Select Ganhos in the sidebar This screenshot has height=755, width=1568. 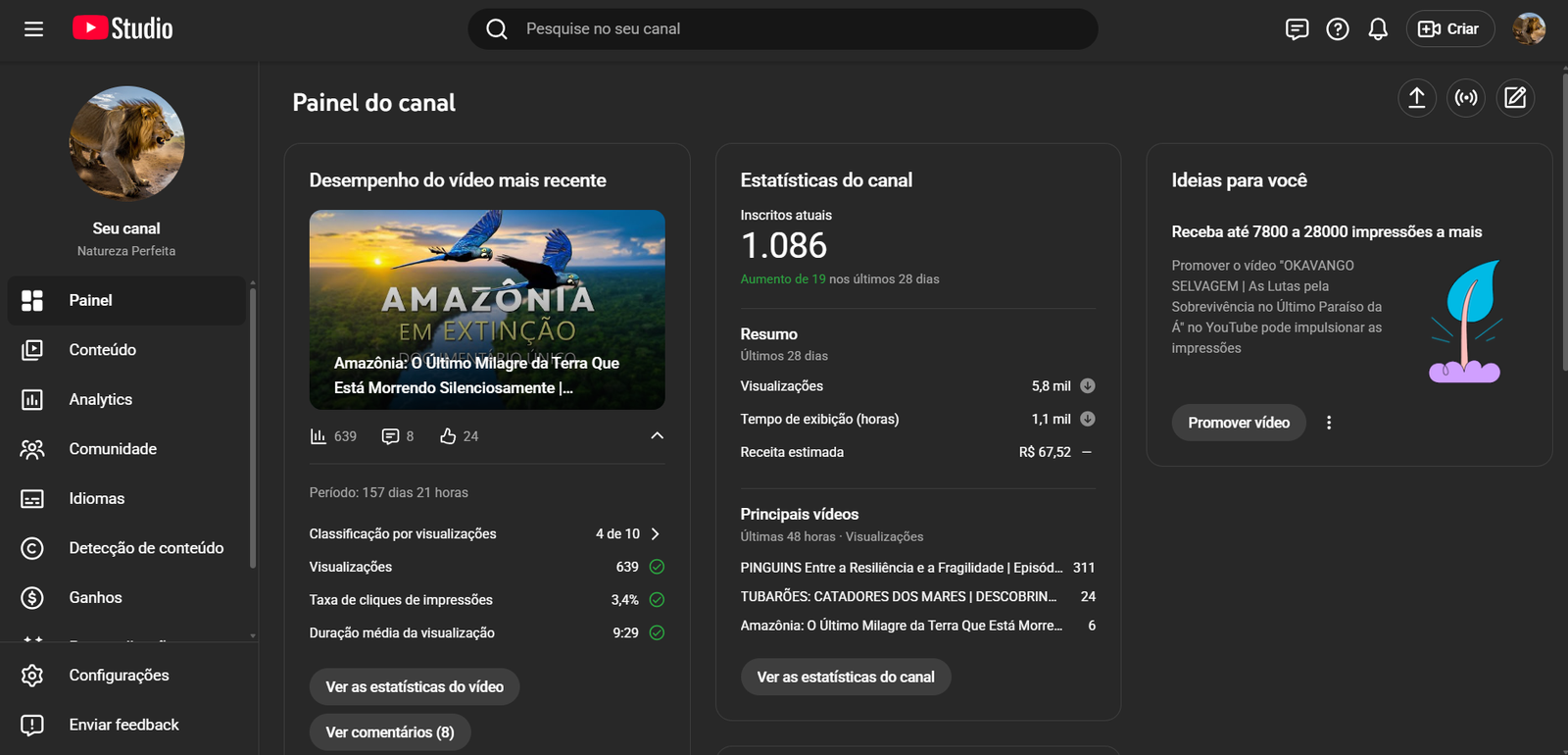click(x=95, y=597)
